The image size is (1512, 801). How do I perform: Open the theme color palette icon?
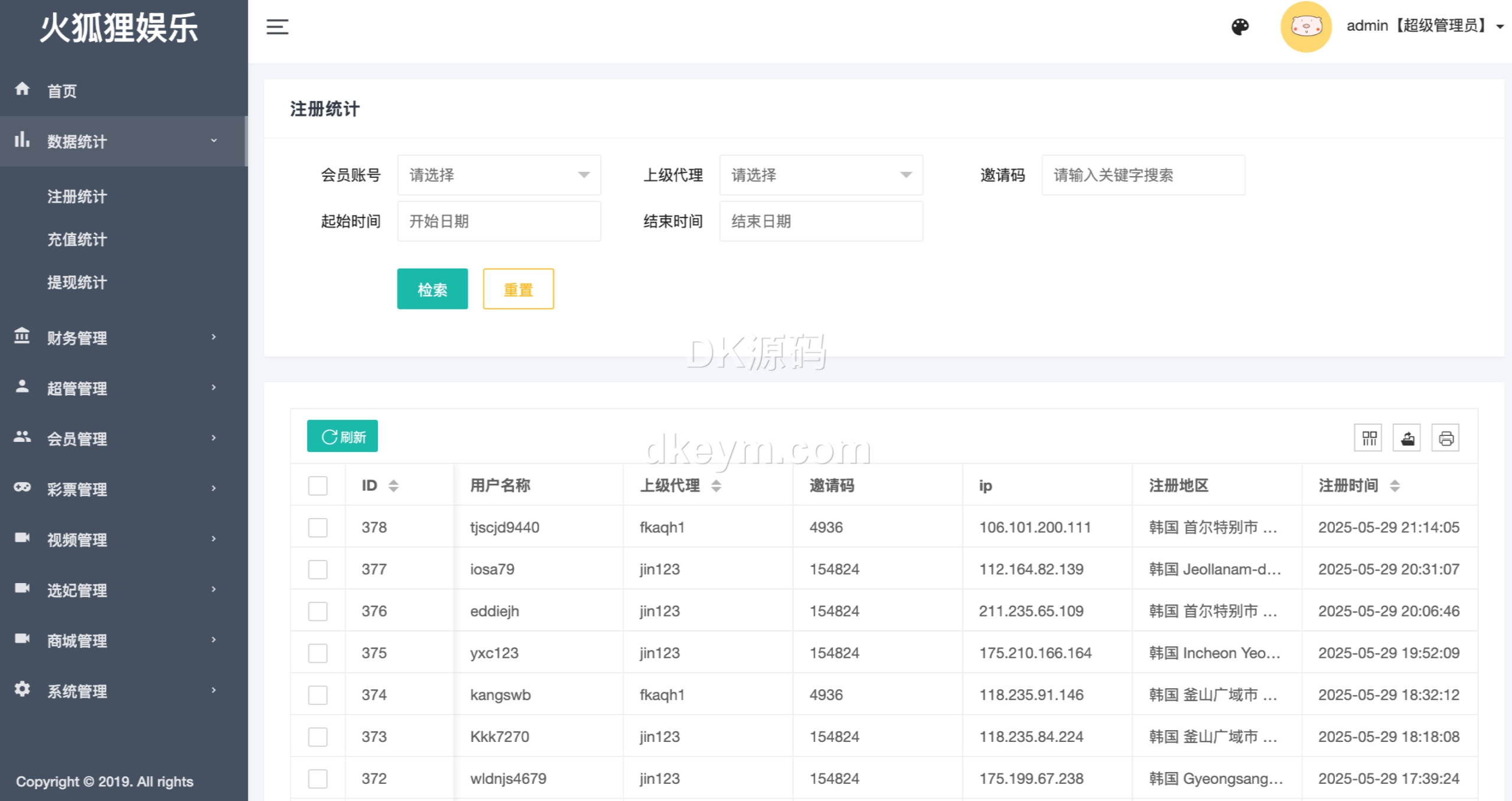[x=1240, y=27]
